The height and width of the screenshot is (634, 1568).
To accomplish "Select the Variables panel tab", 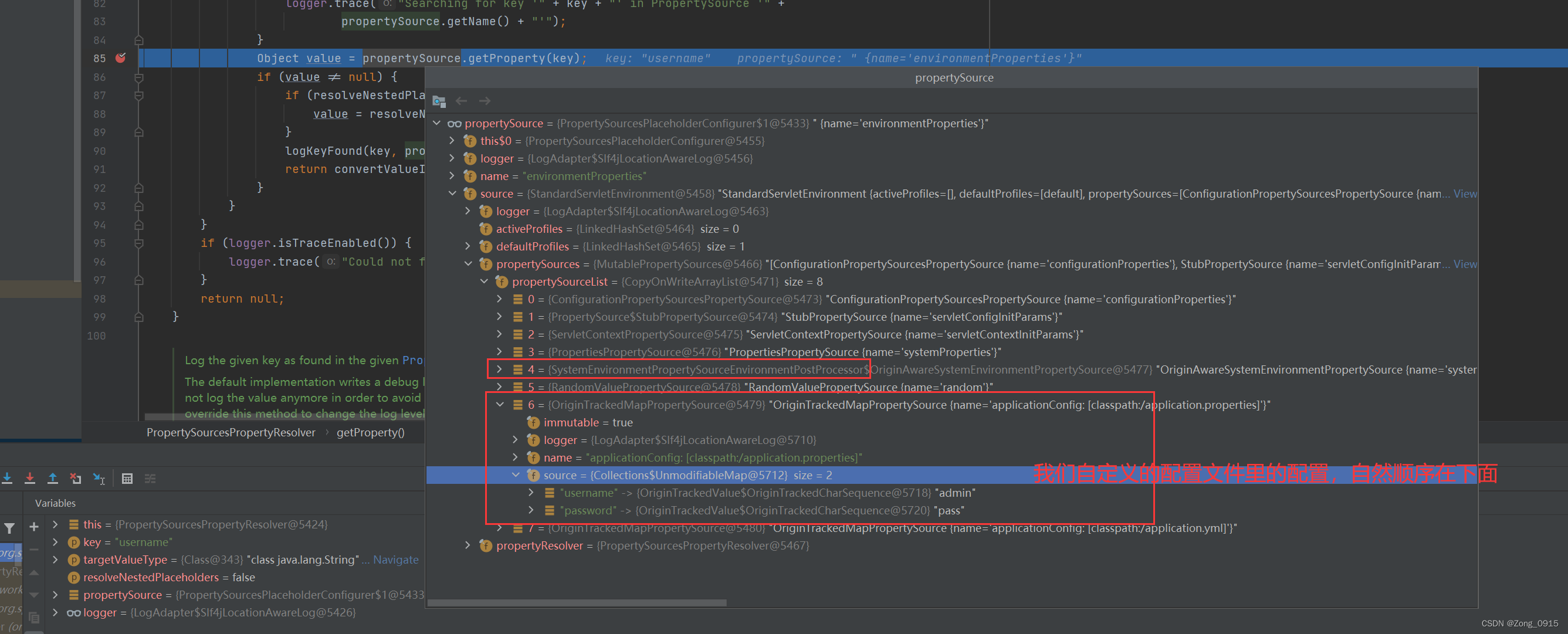I will point(55,503).
